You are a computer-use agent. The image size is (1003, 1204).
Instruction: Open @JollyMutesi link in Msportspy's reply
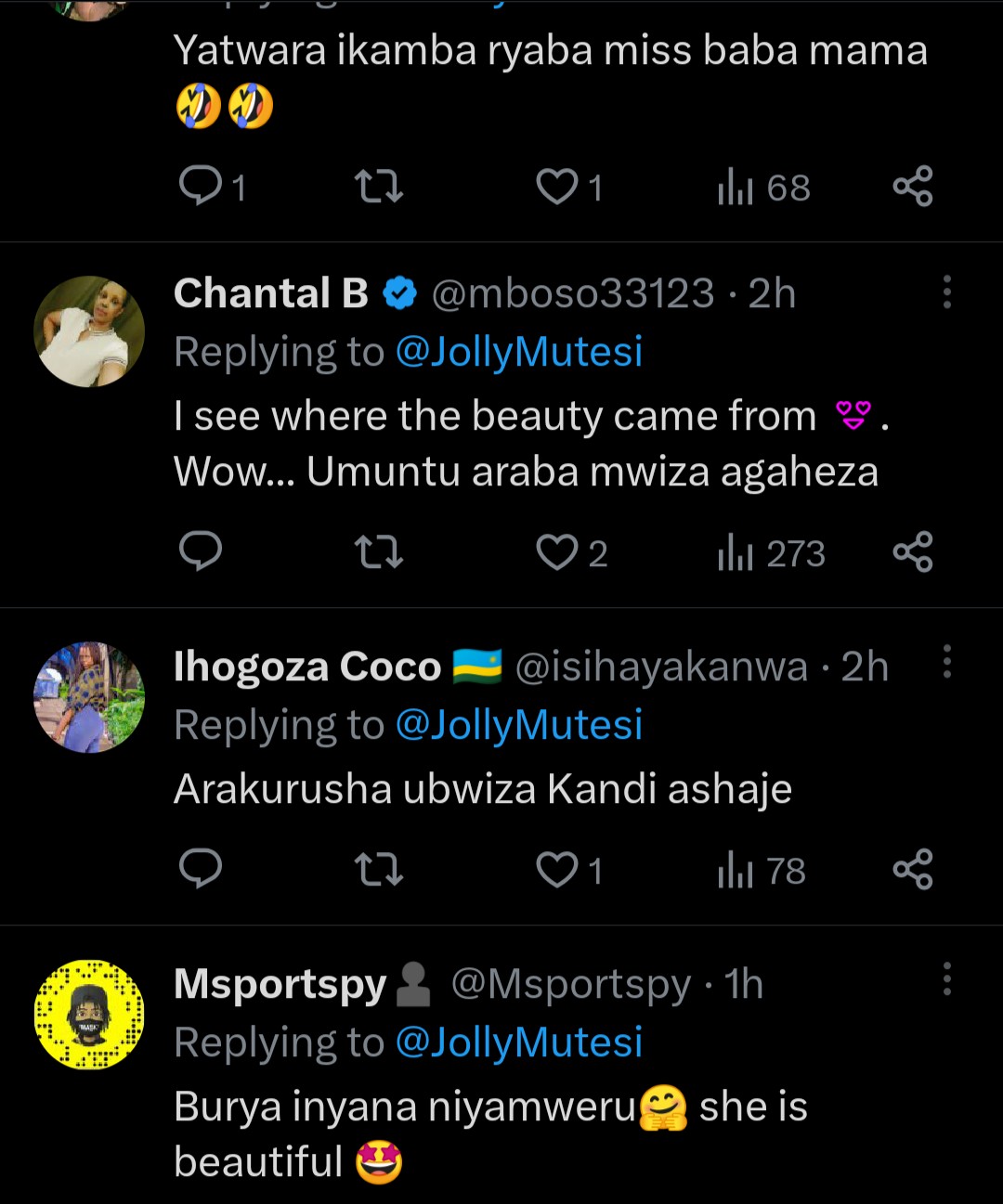click(x=519, y=1042)
